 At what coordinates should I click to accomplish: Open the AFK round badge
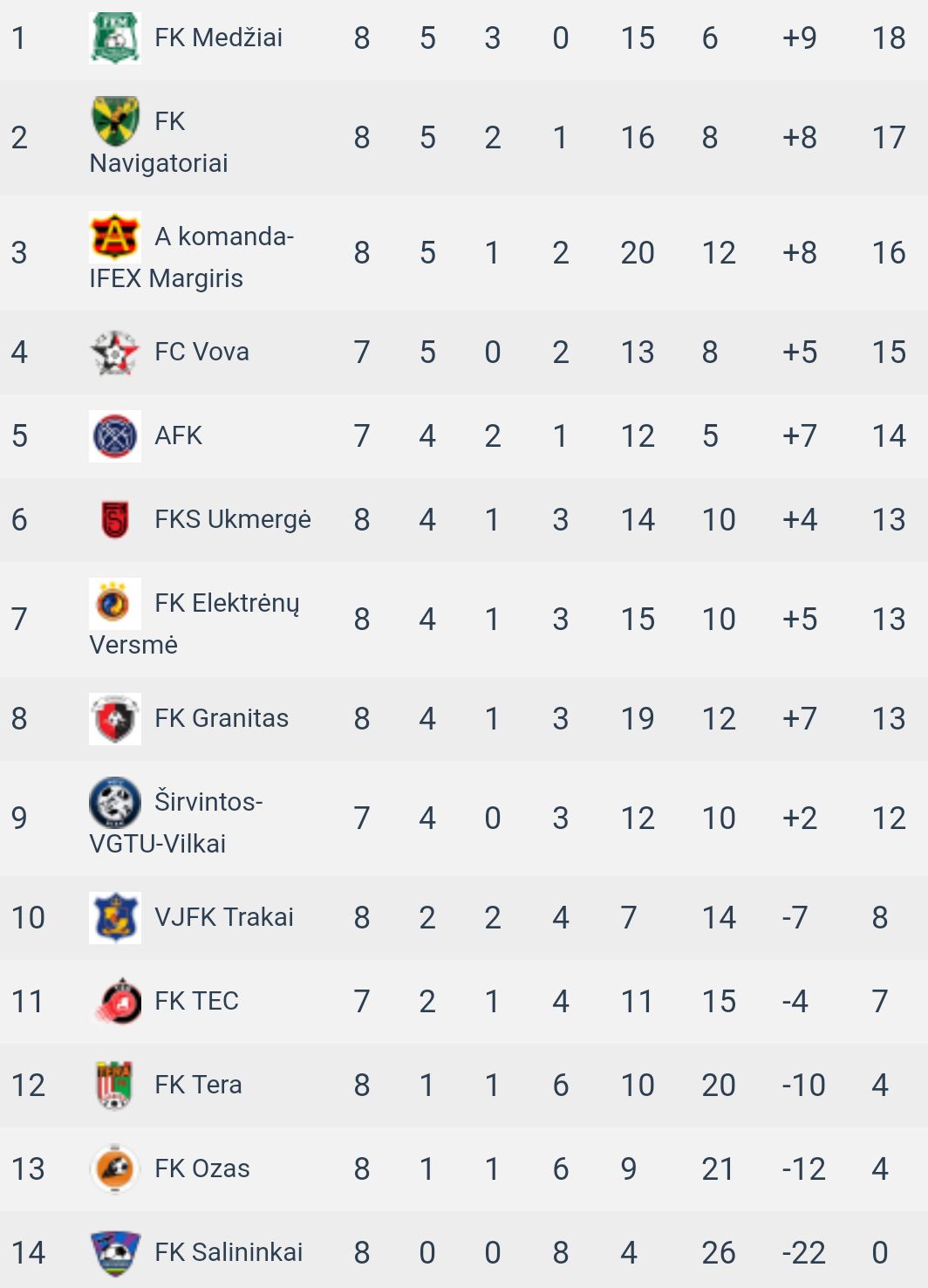115,435
